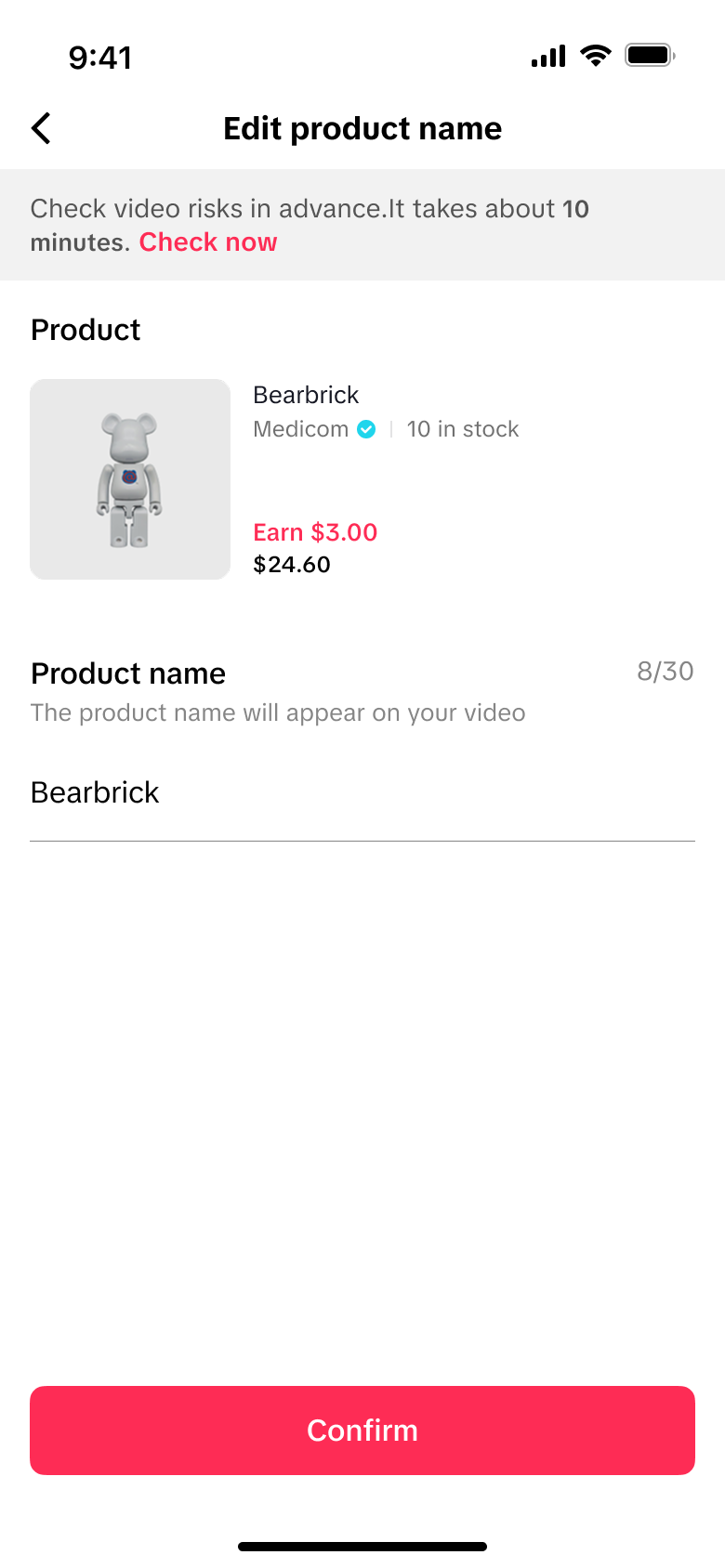Tap the 10 in stock label
Screen dimensions: 725x1568
[463, 429]
